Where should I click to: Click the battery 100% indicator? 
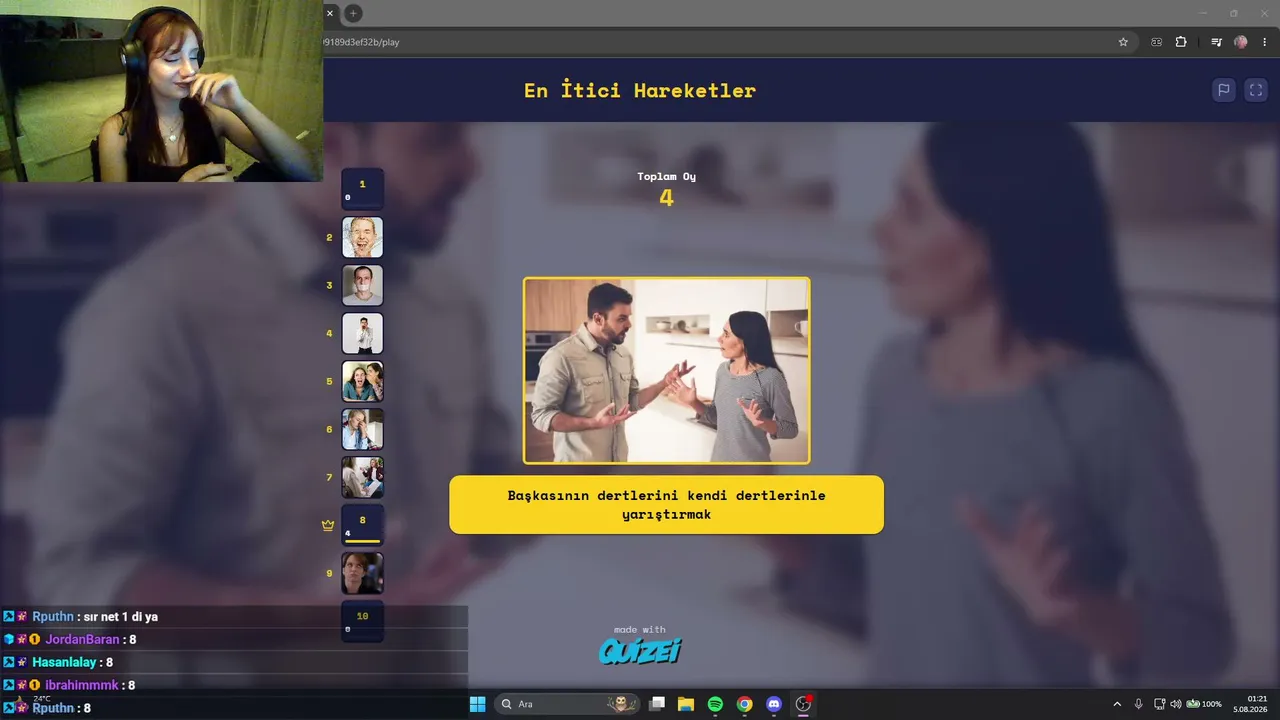point(1204,704)
